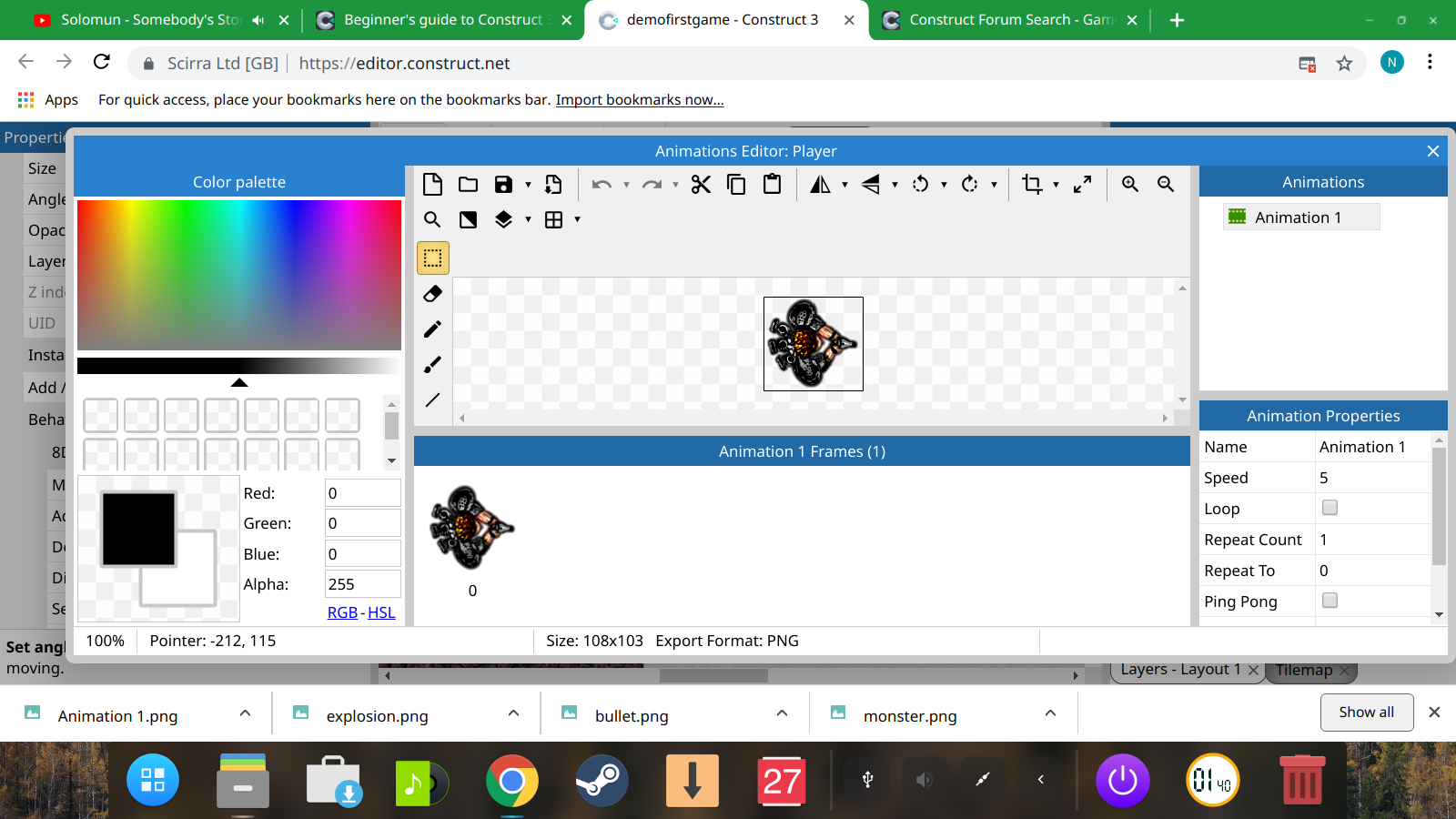Select the Brush tool
The height and width of the screenshot is (819, 1456).
click(432, 364)
